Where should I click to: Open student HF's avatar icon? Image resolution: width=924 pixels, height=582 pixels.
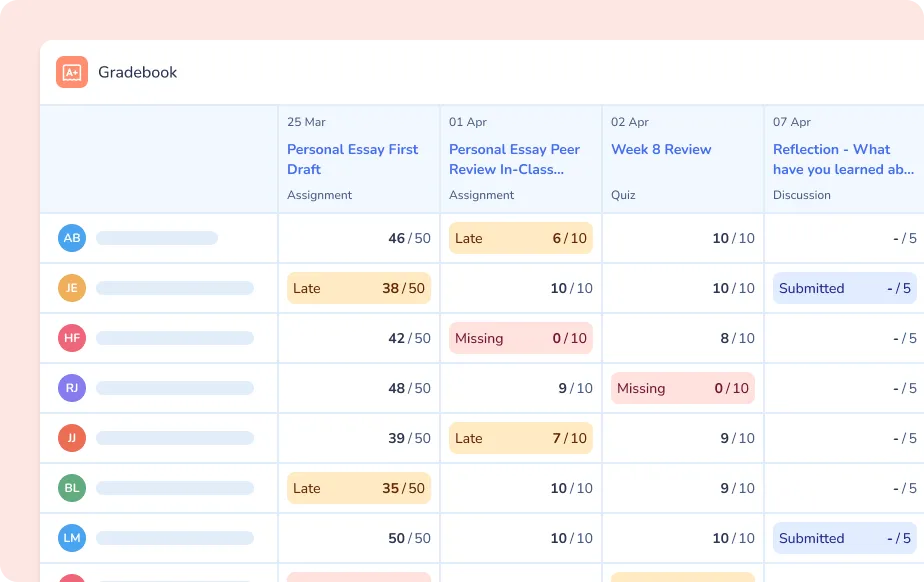[71, 338]
